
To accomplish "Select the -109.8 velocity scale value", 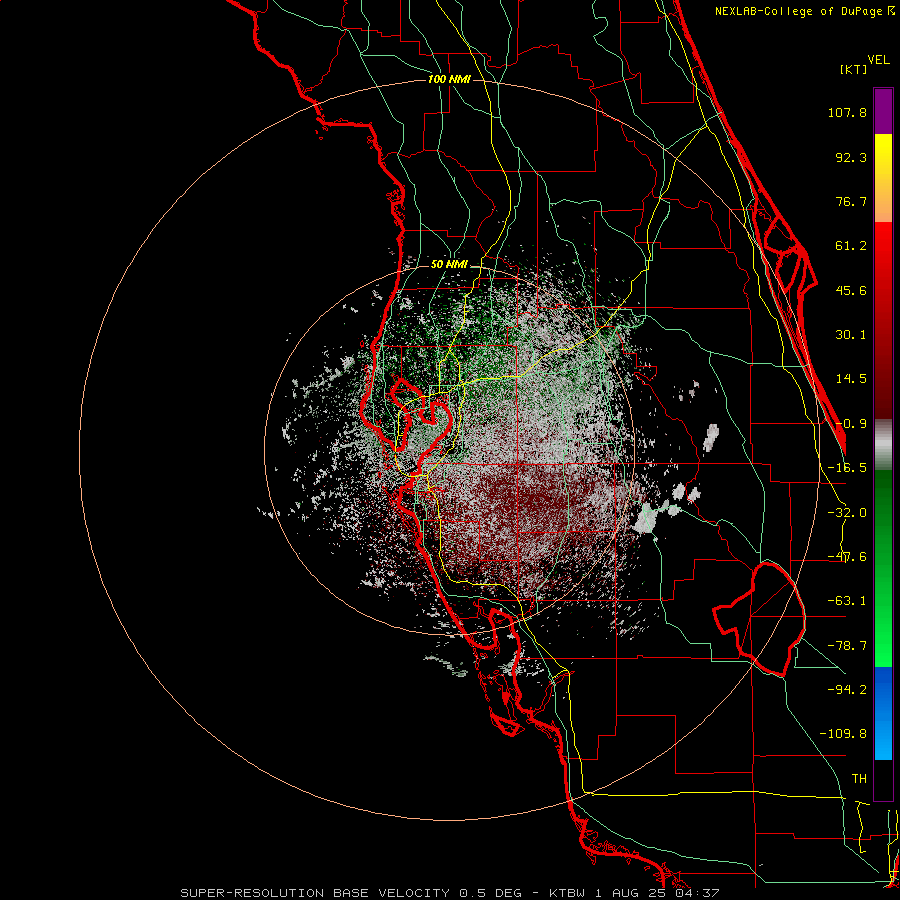I will 843,734.
